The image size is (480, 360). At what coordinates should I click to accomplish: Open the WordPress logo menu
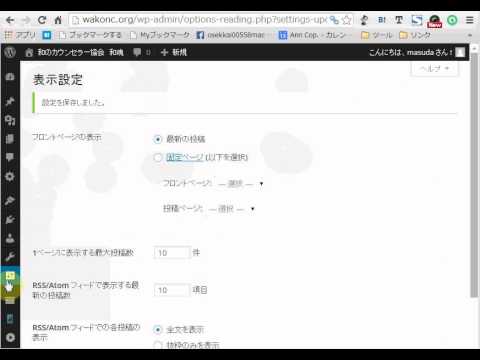10,52
